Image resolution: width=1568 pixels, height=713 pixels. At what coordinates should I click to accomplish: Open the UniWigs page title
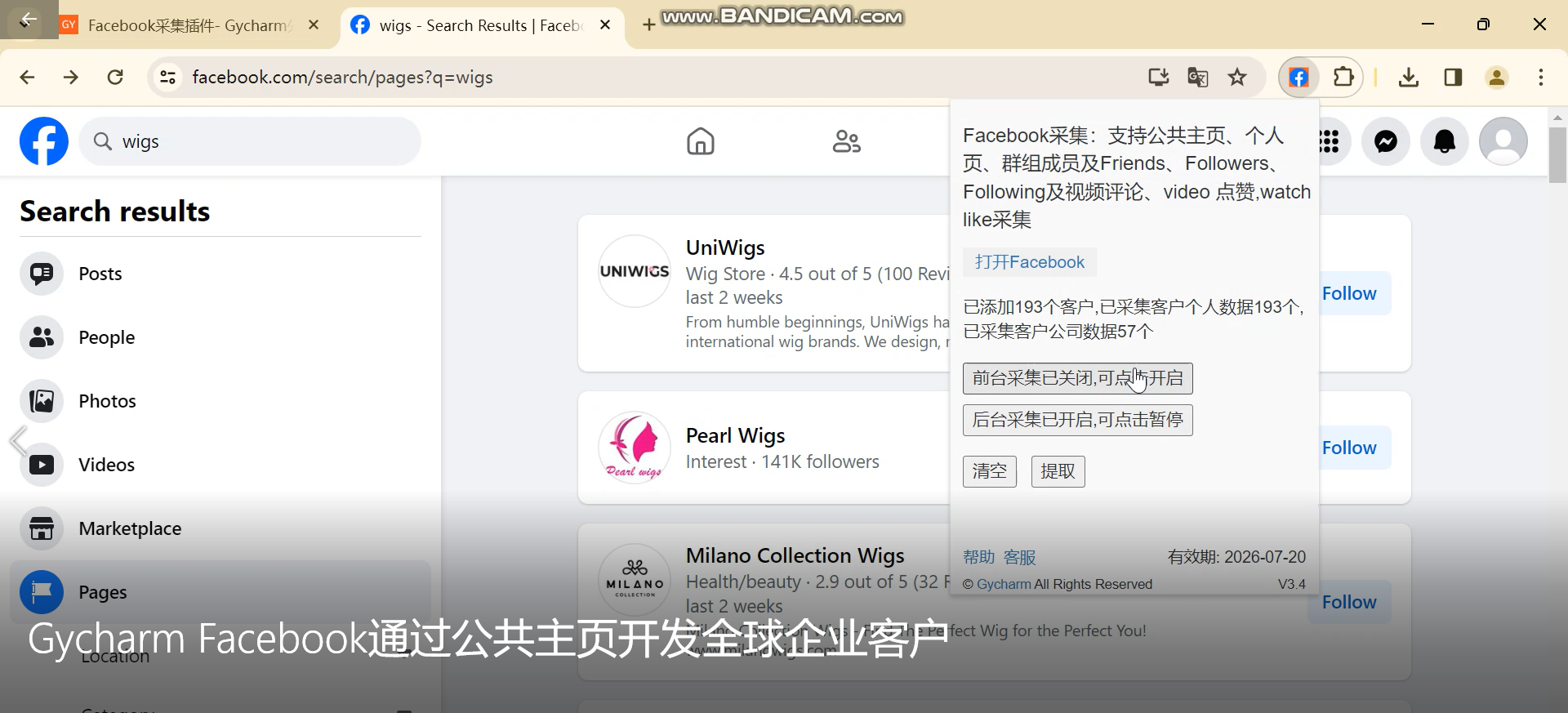725,247
